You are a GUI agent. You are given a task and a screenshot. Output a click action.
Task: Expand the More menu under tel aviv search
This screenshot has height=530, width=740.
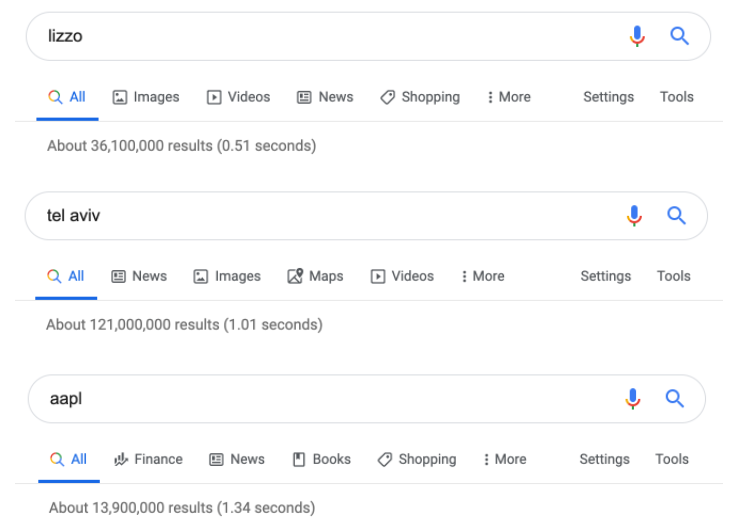click(x=482, y=276)
